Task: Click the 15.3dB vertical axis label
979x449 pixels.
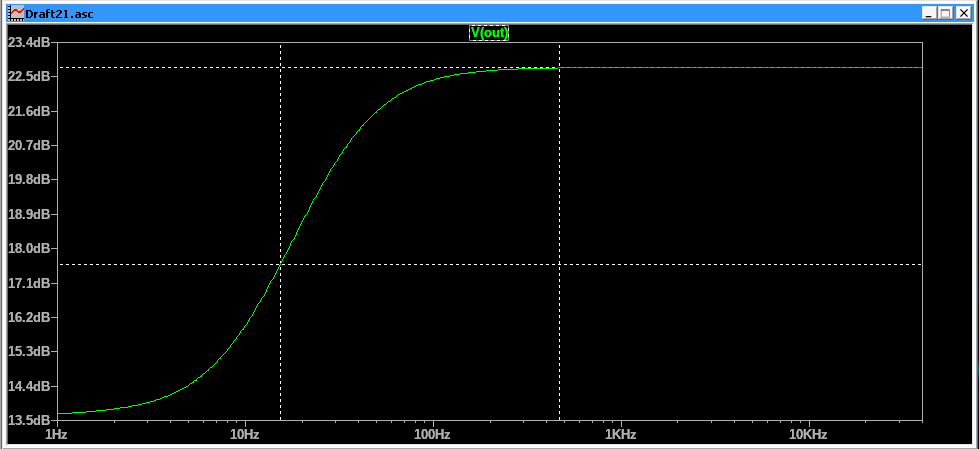Action: click(28, 352)
